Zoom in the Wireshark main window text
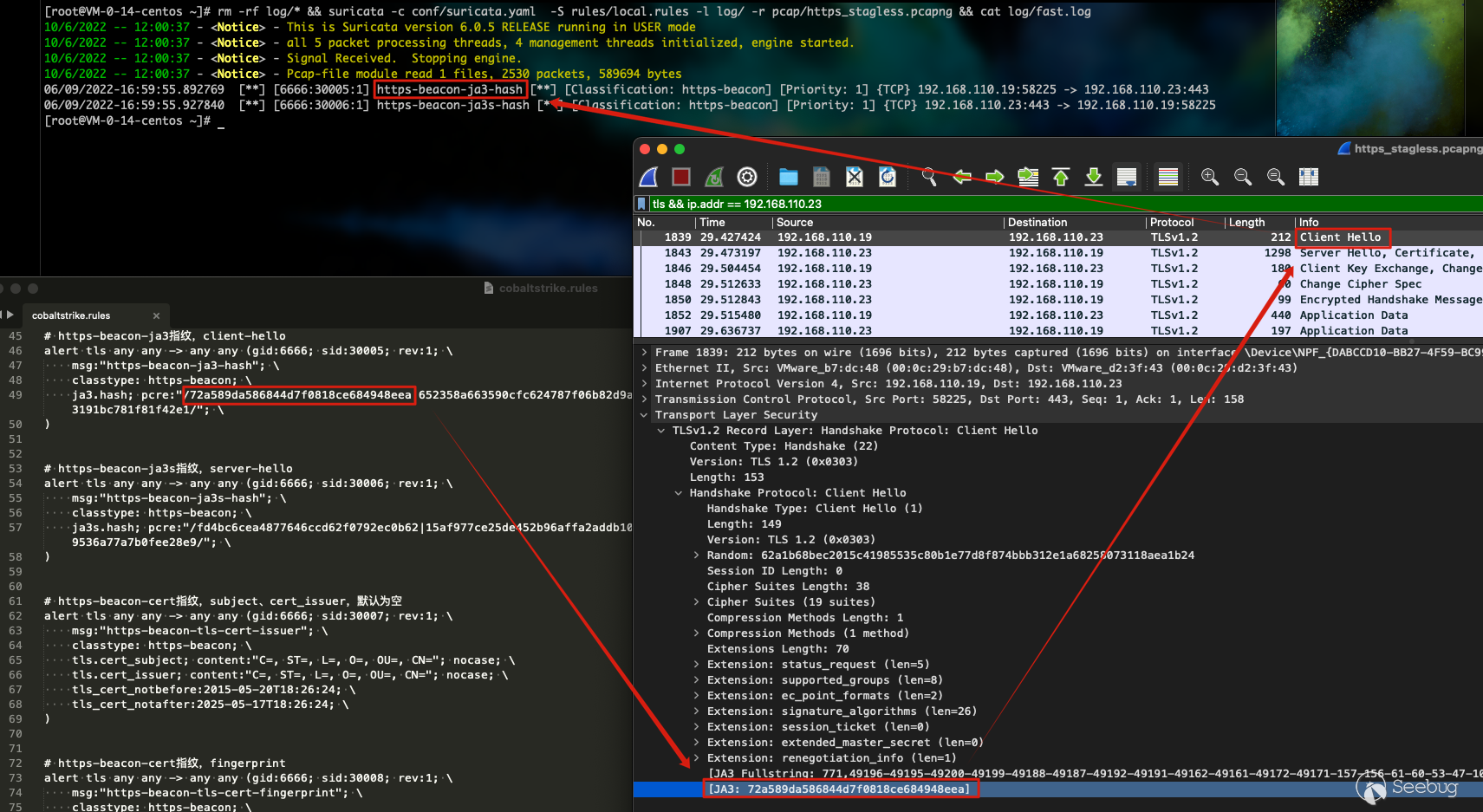Viewport: 1483px width, 812px height. [x=1210, y=178]
